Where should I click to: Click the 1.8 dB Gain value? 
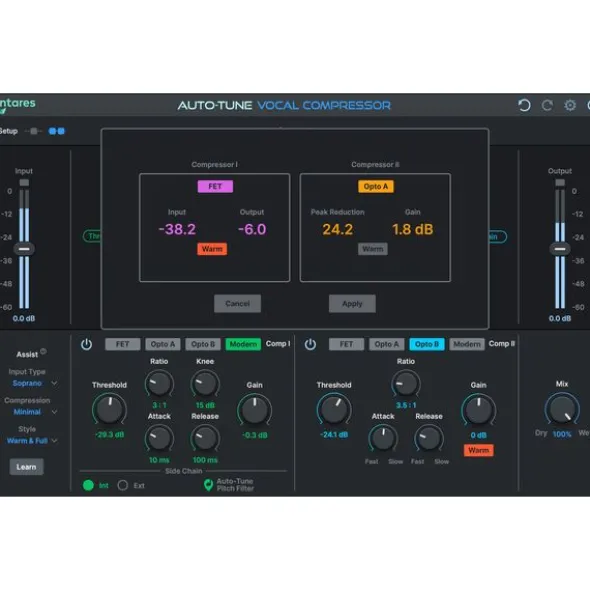point(413,229)
